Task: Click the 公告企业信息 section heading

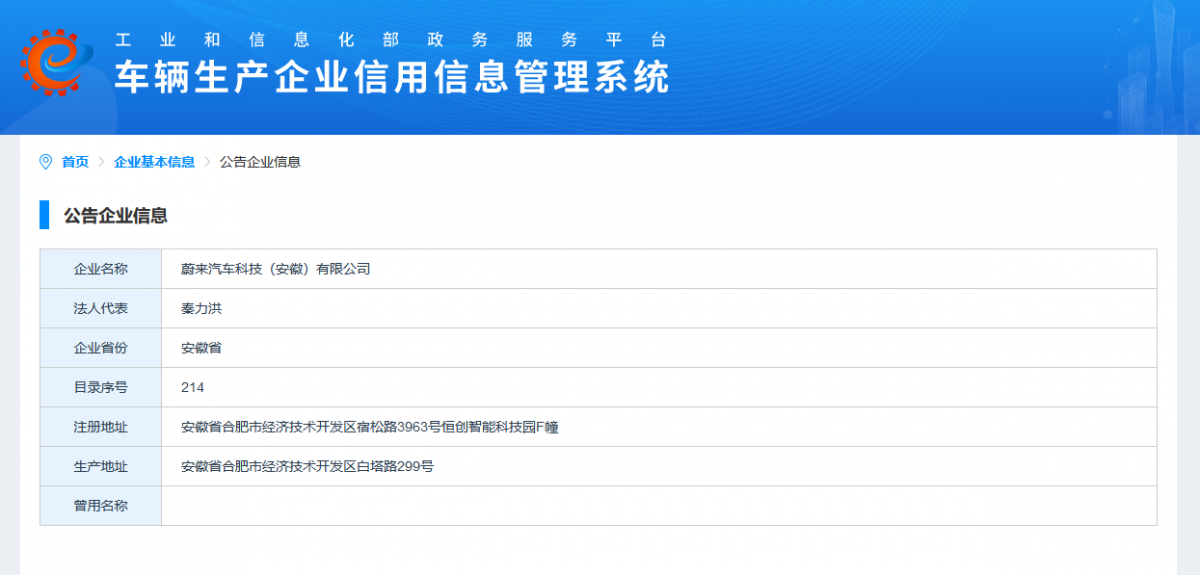Action: click(115, 215)
